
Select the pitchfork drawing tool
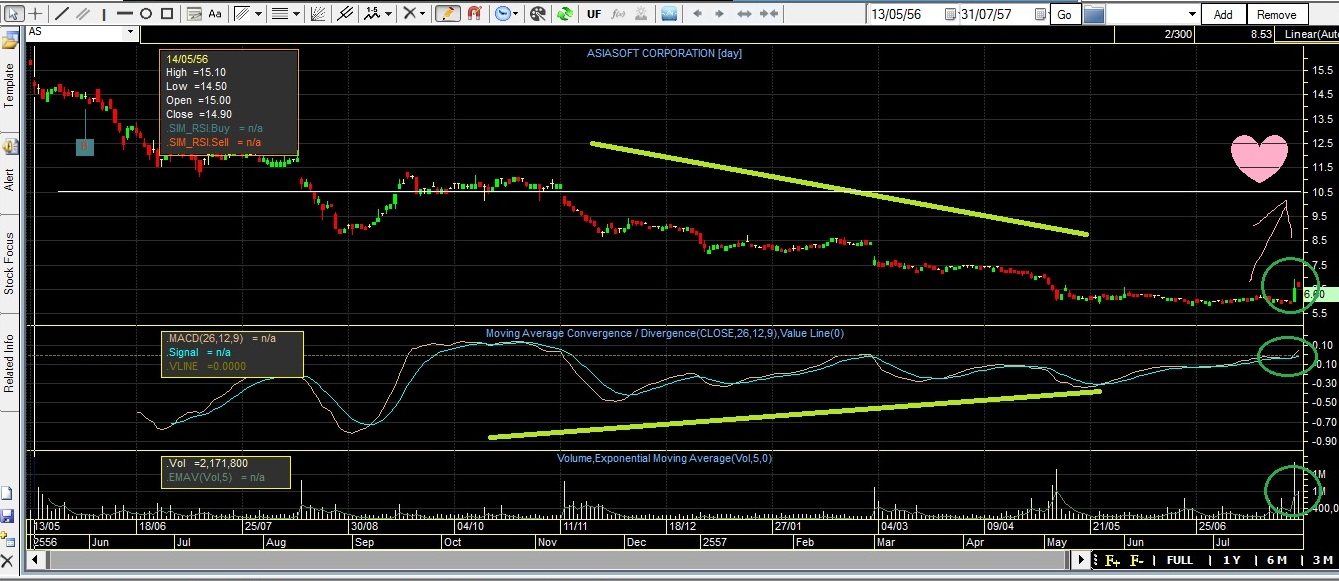(x=345, y=14)
